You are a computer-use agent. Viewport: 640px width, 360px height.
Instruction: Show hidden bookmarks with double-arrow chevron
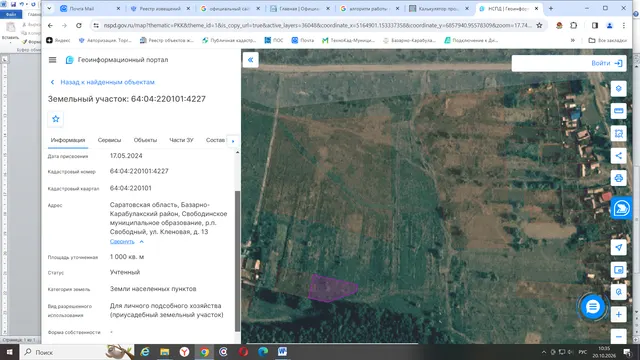573,40
